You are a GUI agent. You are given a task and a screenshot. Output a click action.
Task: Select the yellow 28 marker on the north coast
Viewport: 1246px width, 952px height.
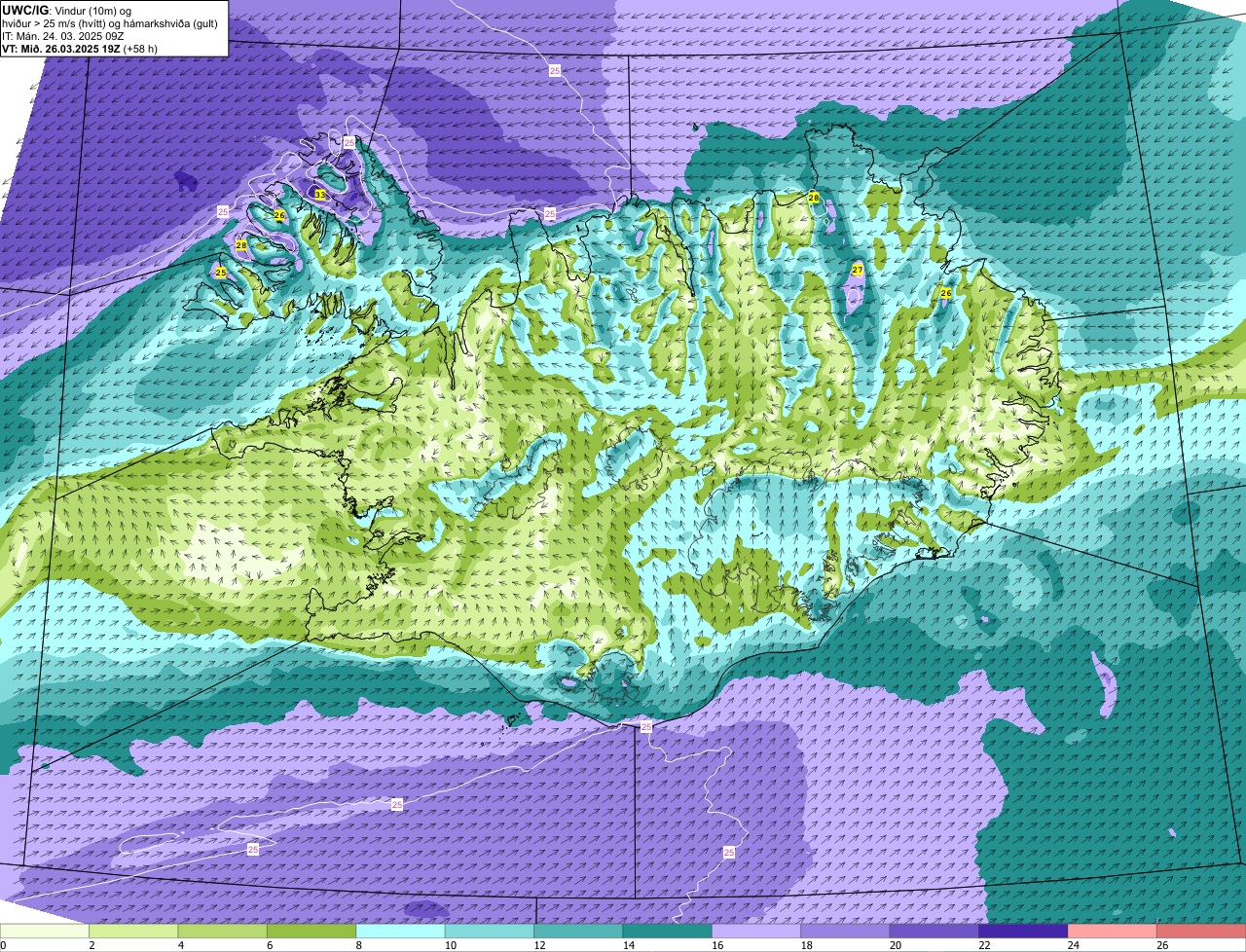click(814, 198)
